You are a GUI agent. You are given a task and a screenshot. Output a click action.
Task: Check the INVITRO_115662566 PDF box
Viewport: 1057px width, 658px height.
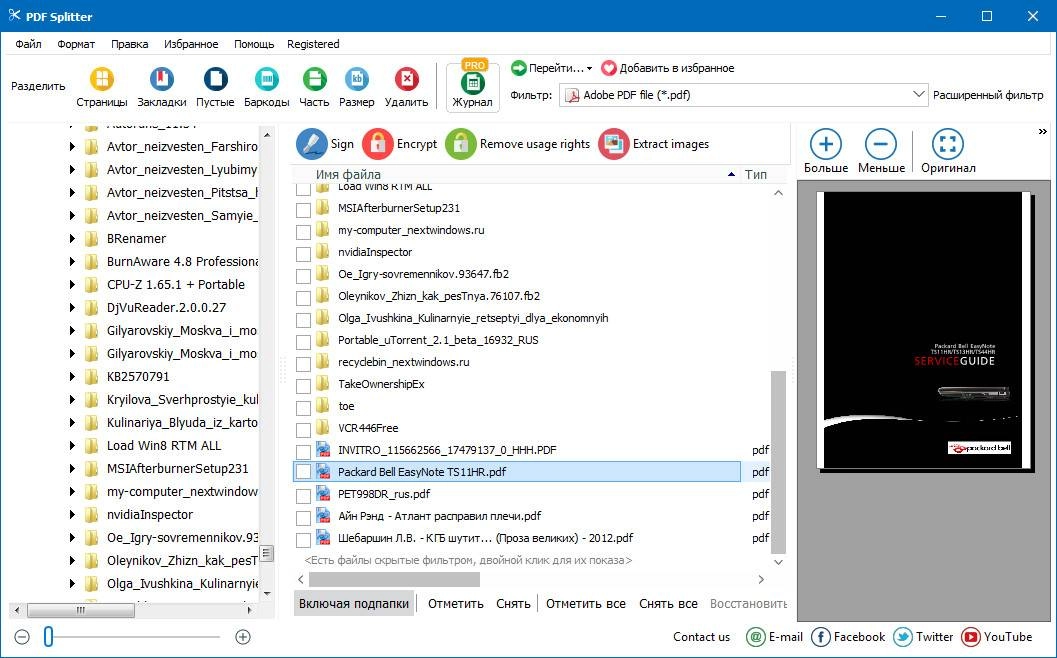303,450
